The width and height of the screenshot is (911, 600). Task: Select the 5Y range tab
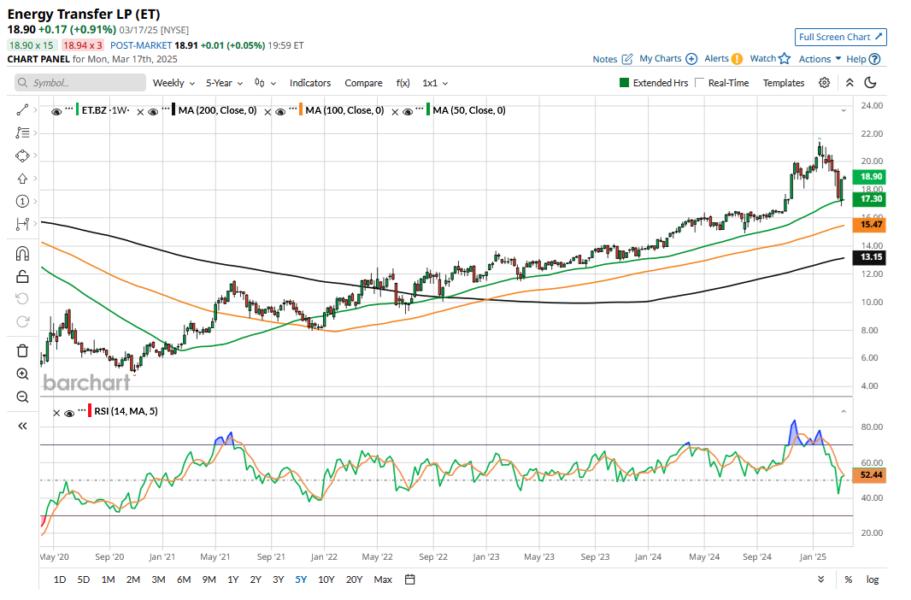(301, 579)
